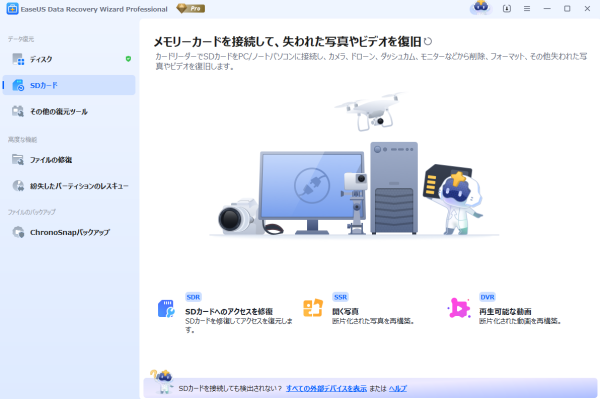Click the pink playable video icon
600x399 pixels.
point(458,308)
